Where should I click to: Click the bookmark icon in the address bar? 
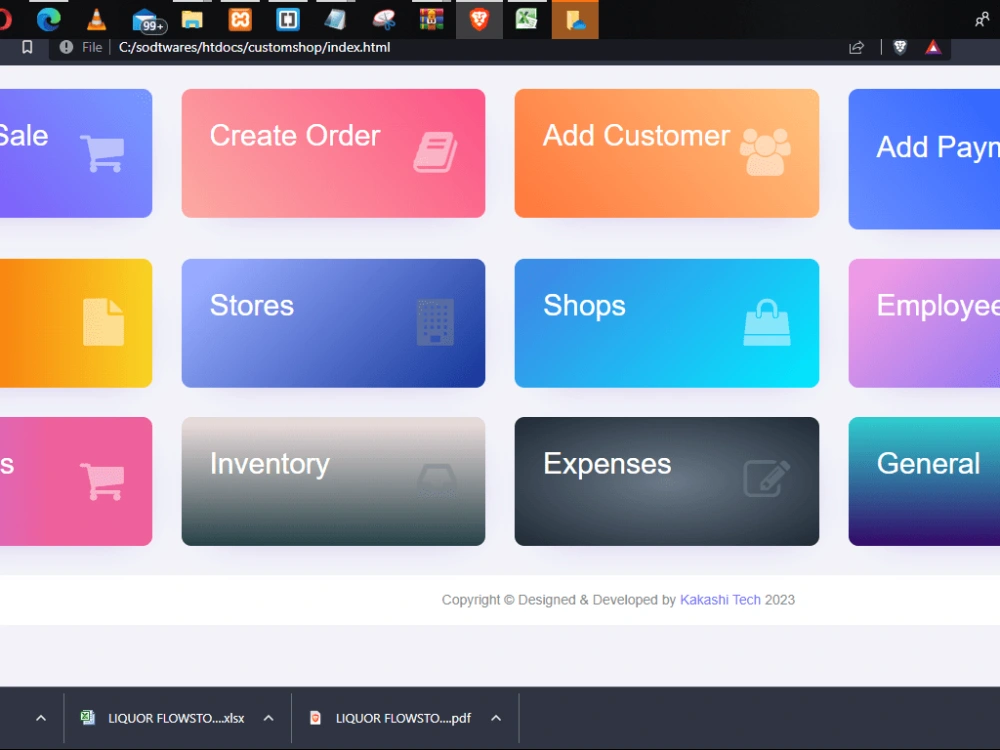tap(27, 47)
